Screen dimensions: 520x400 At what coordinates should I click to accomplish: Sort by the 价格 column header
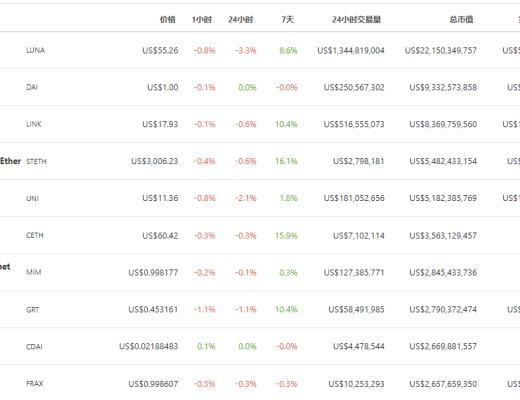click(x=167, y=20)
